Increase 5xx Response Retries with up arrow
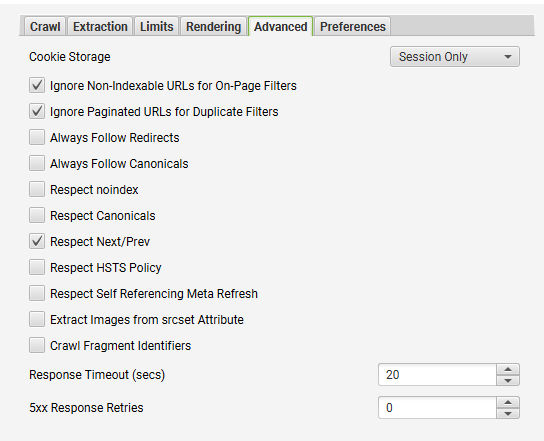This screenshot has height=441, width=544. [508, 402]
